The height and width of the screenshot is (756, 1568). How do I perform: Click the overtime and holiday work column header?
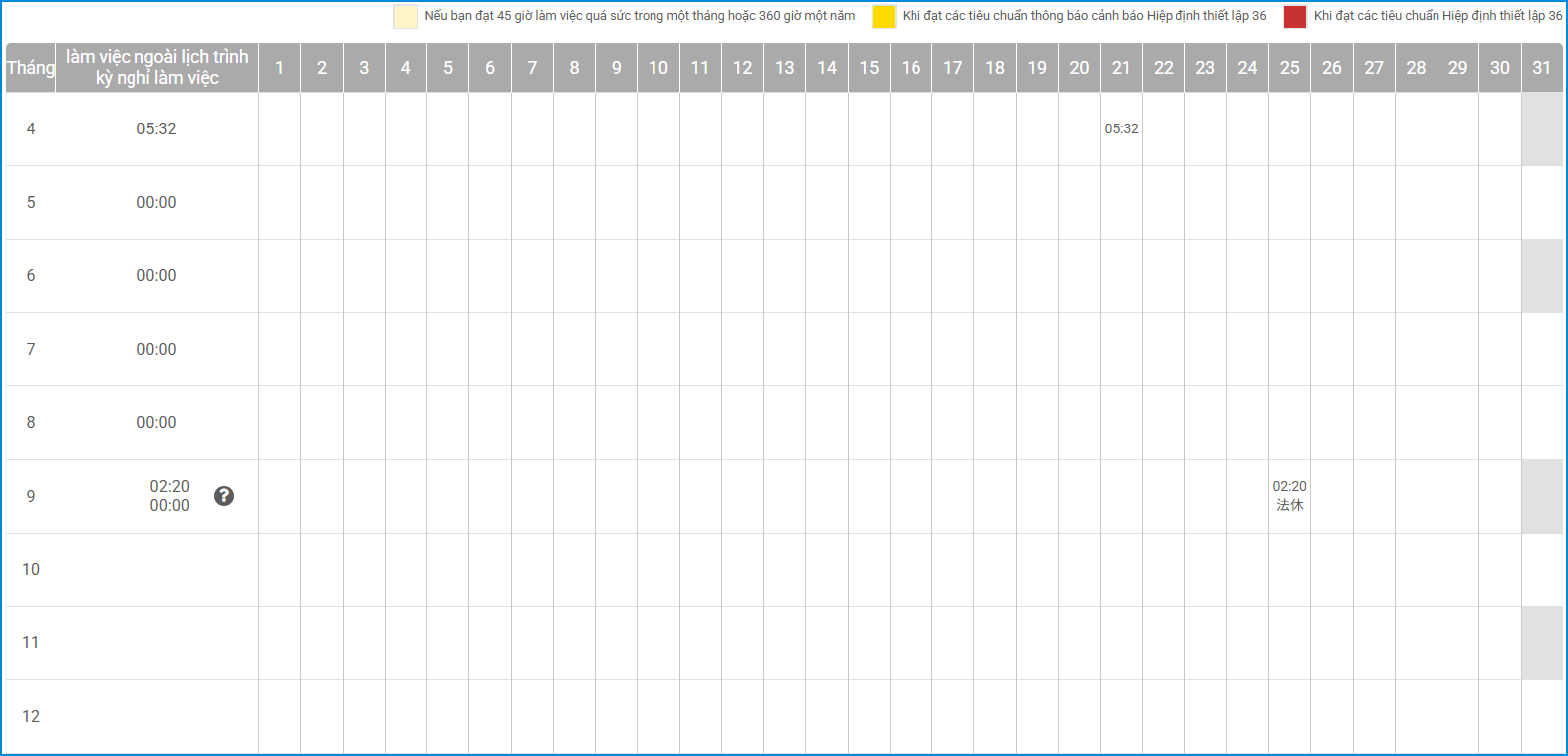tap(156, 68)
